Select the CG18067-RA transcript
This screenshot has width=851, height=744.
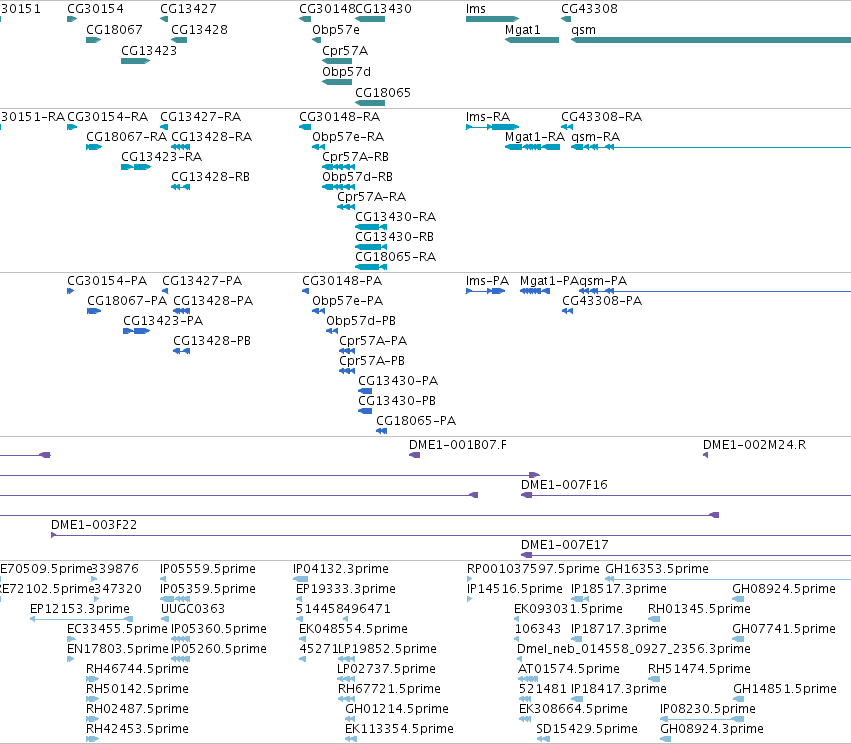(x=94, y=147)
